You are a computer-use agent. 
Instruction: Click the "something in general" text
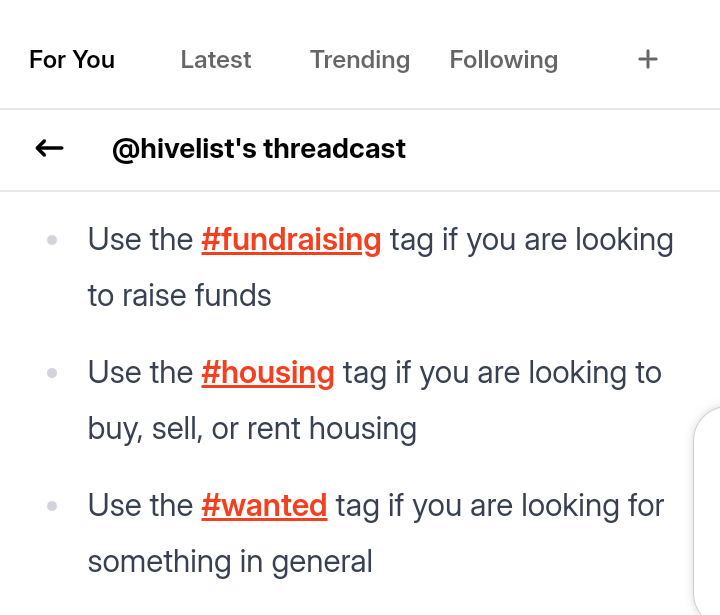pyautogui.click(x=230, y=562)
